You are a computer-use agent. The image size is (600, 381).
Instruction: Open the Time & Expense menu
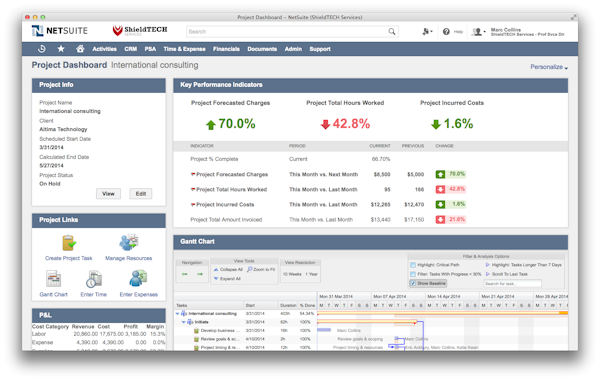pyautogui.click(x=184, y=49)
